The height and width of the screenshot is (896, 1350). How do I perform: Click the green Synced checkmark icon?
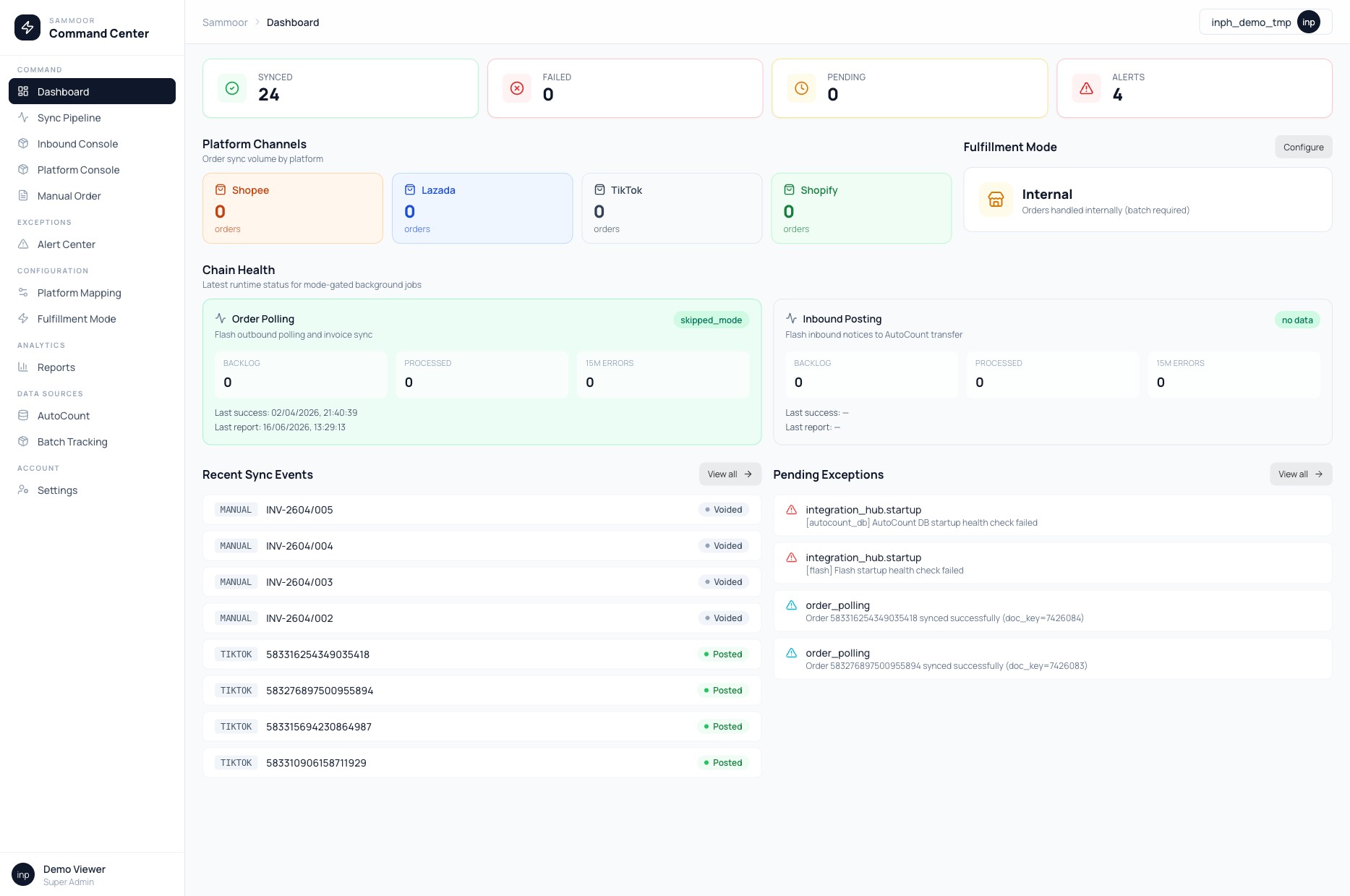pos(232,88)
